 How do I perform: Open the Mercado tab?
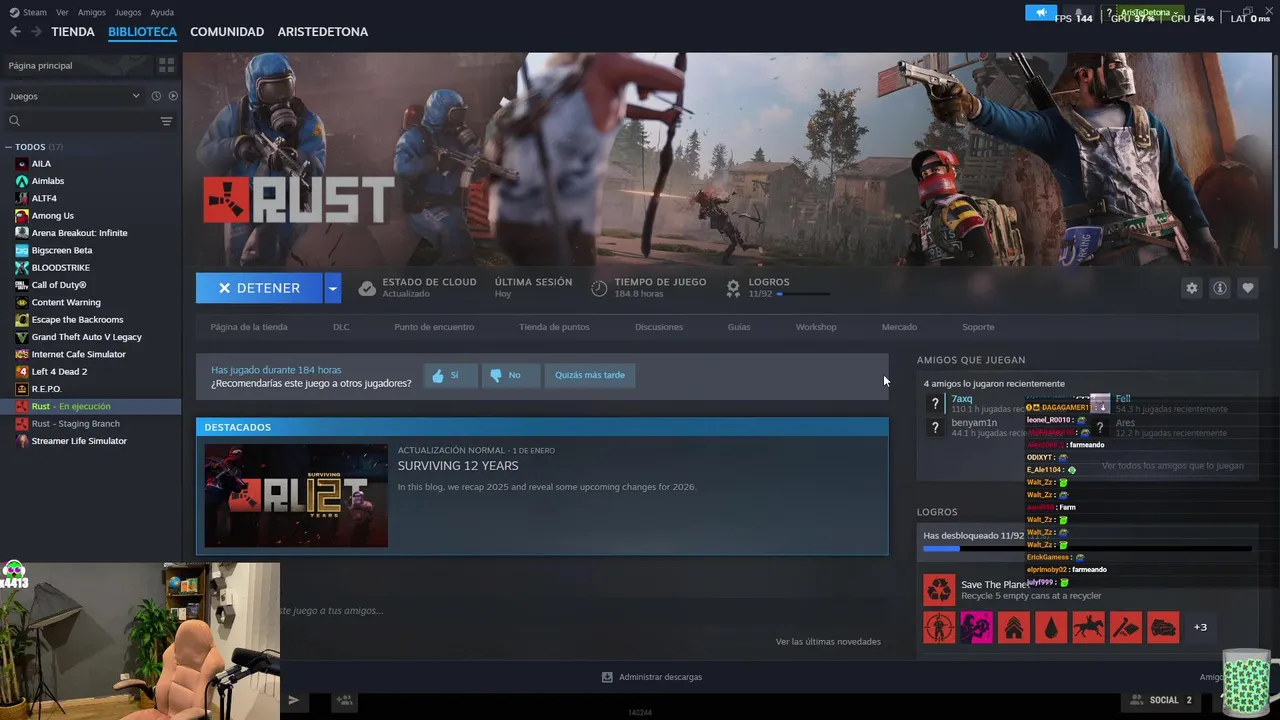(x=899, y=327)
